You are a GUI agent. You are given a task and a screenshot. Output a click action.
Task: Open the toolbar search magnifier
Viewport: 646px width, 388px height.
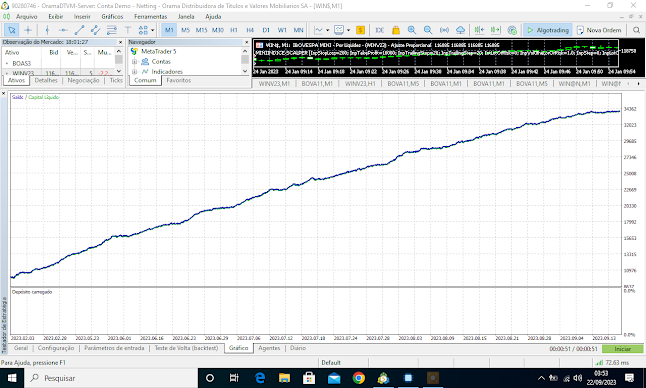pos(637,30)
